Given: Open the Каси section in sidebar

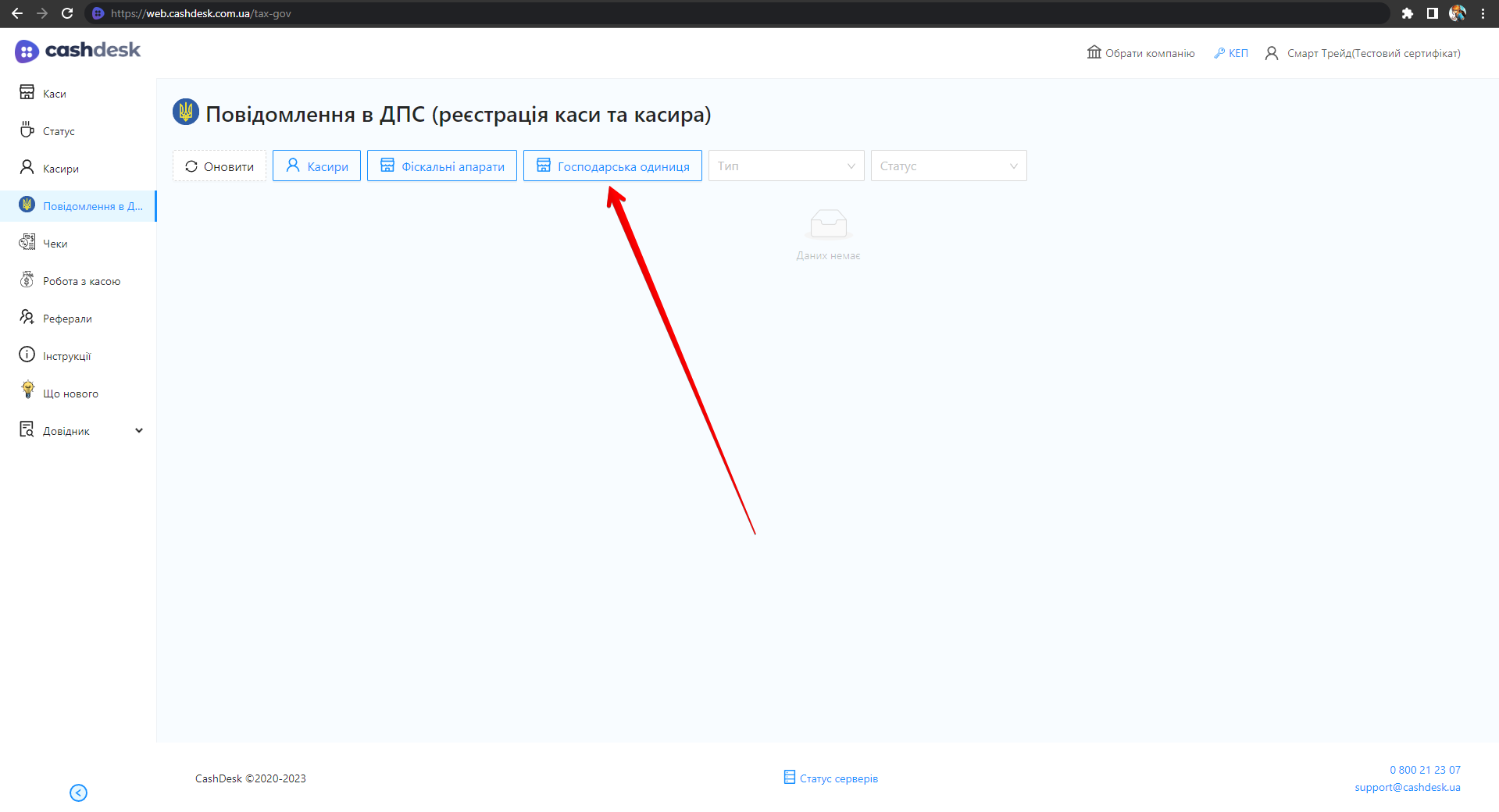Looking at the screenshot, I should click(54, 94).
